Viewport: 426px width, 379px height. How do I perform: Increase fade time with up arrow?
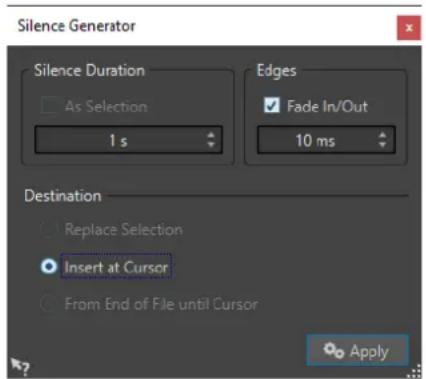pos(383,135)
